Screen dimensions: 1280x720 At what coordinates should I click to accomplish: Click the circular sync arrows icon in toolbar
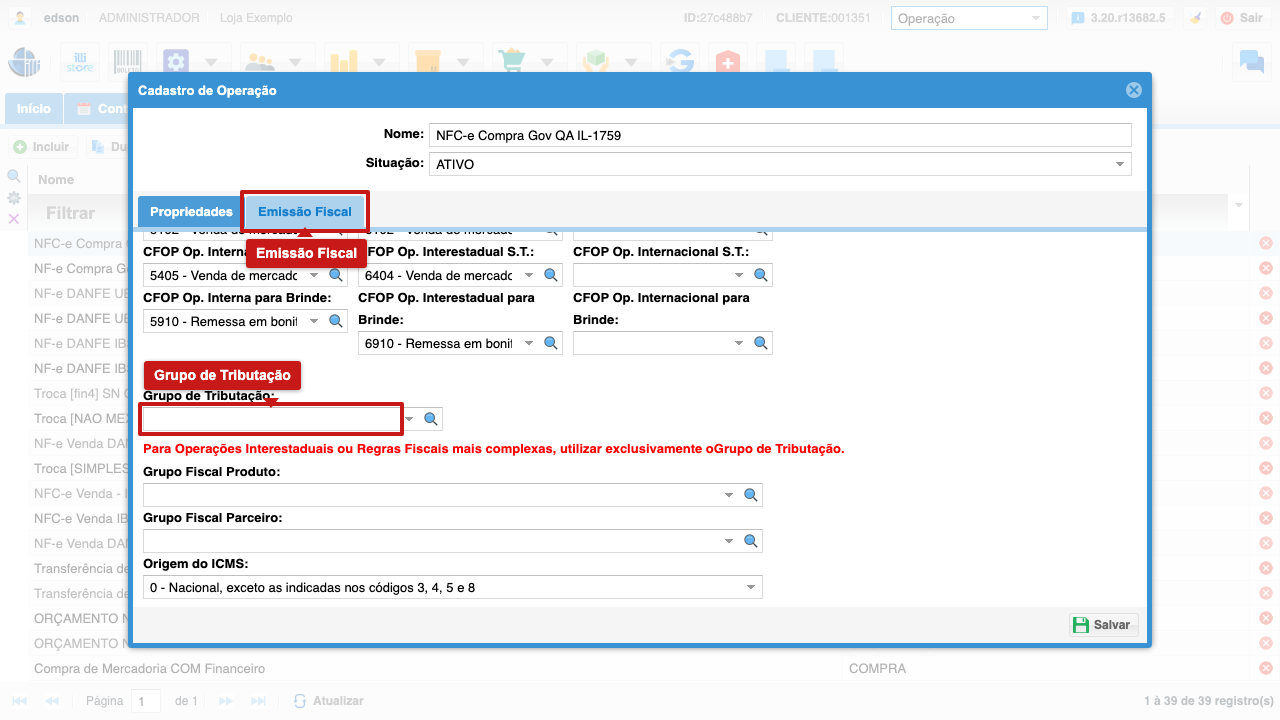click(680, 62)
